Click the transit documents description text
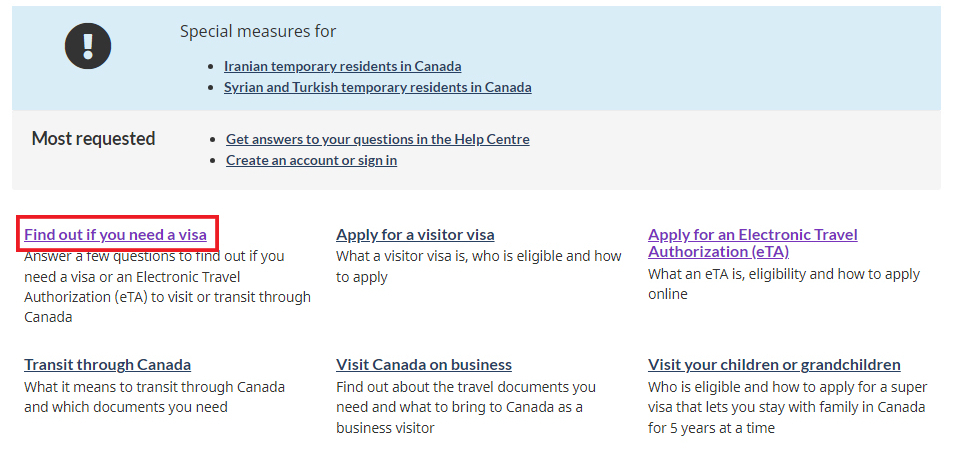This screenshot has width=953, height=455. pos(154,397)
